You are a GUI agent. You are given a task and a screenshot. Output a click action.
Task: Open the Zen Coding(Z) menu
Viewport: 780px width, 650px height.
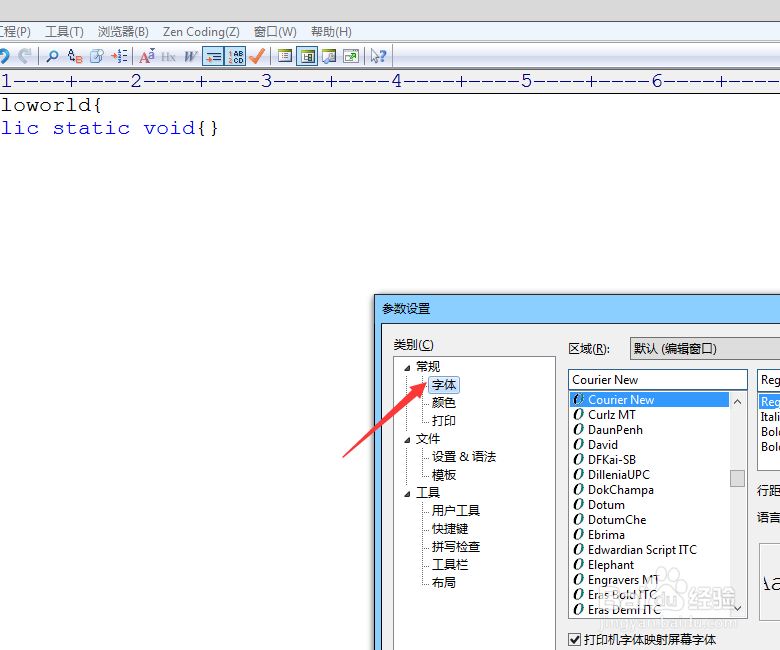tap(201, 32)
